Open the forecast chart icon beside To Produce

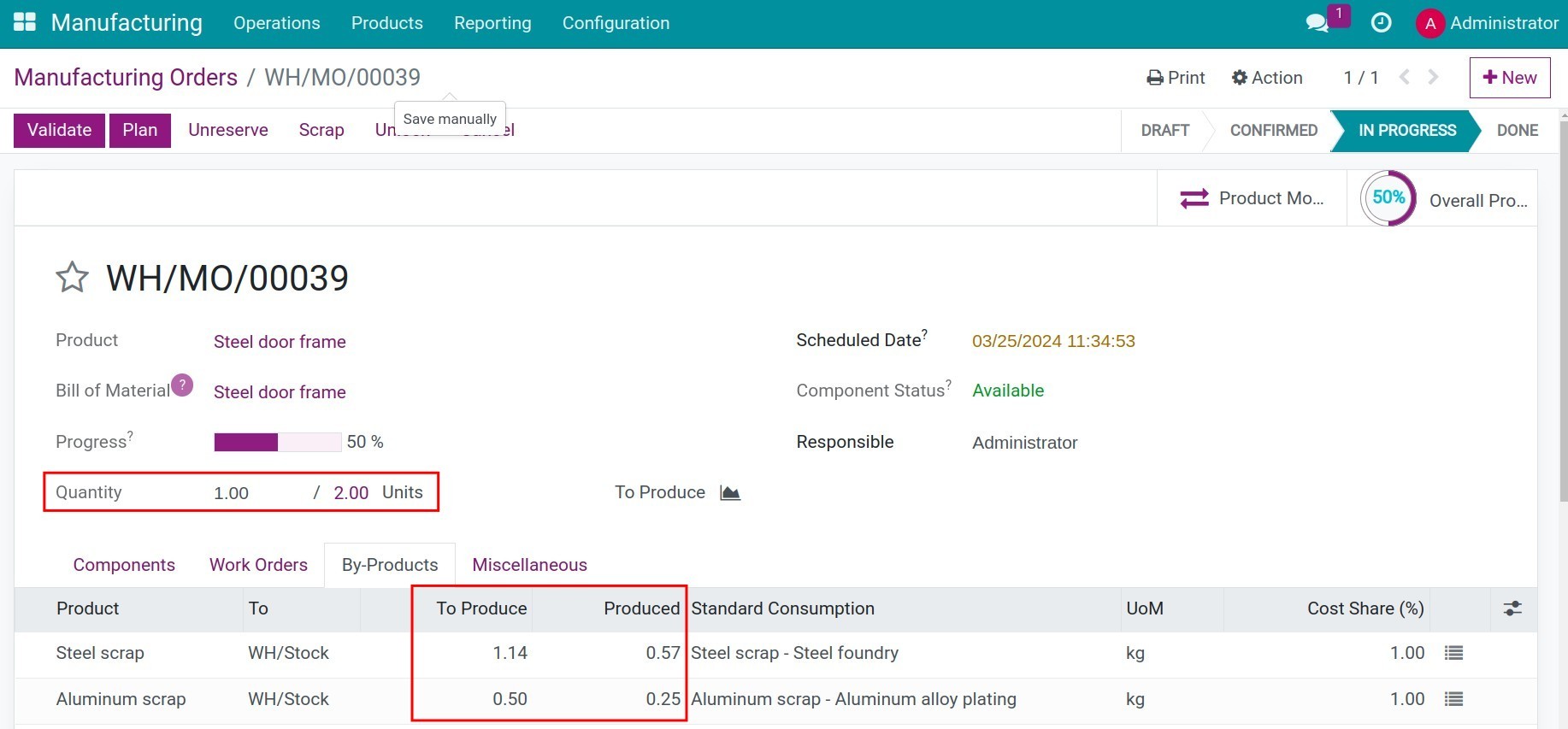[730, 493]
